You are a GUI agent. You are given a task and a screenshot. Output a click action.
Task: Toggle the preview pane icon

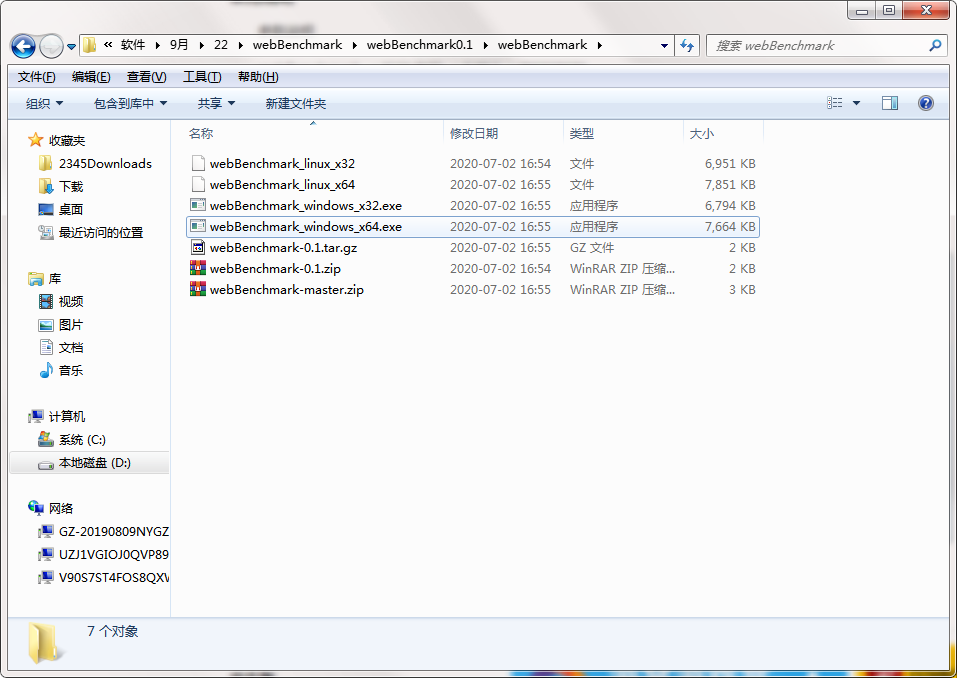[890, 103]
